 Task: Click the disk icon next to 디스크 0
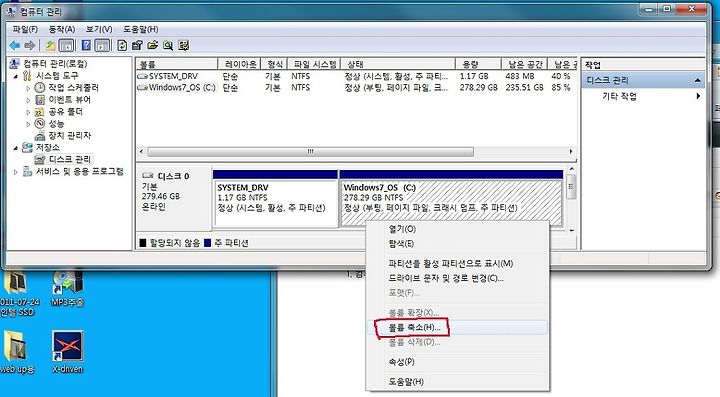click(x=147, y=175)
